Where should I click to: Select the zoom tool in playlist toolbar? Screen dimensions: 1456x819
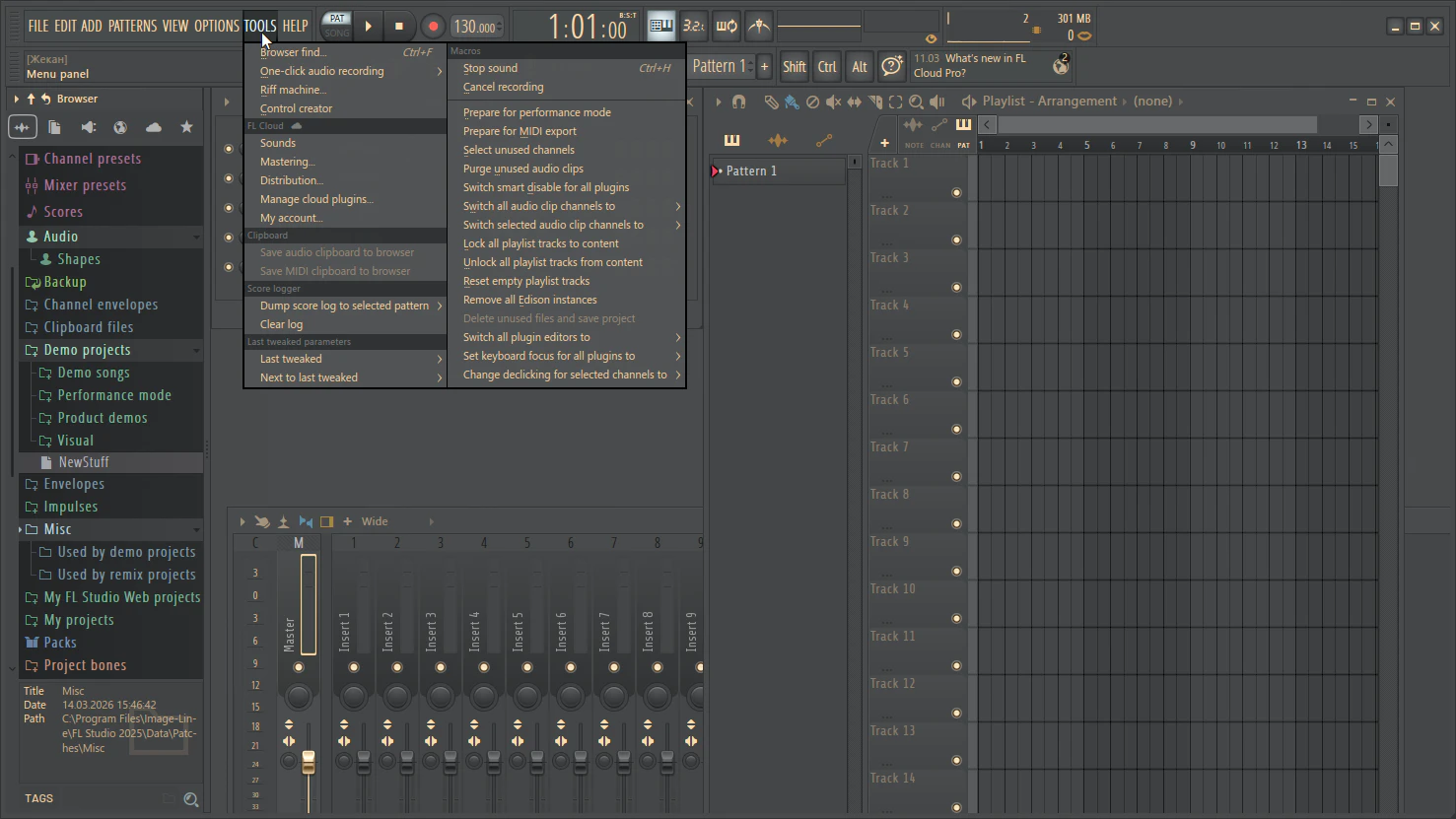(x=916, y=102)
